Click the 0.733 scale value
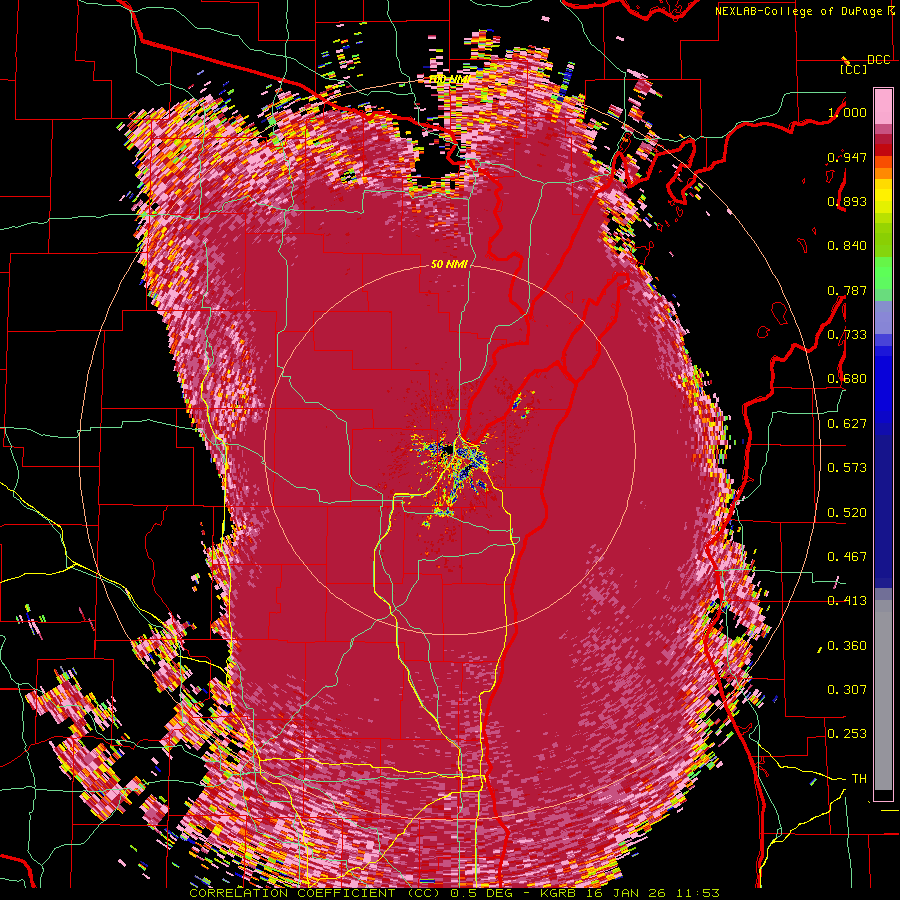The width and height of the screenshot is (900, 900). pyautogui.click(x=847, y=335)
